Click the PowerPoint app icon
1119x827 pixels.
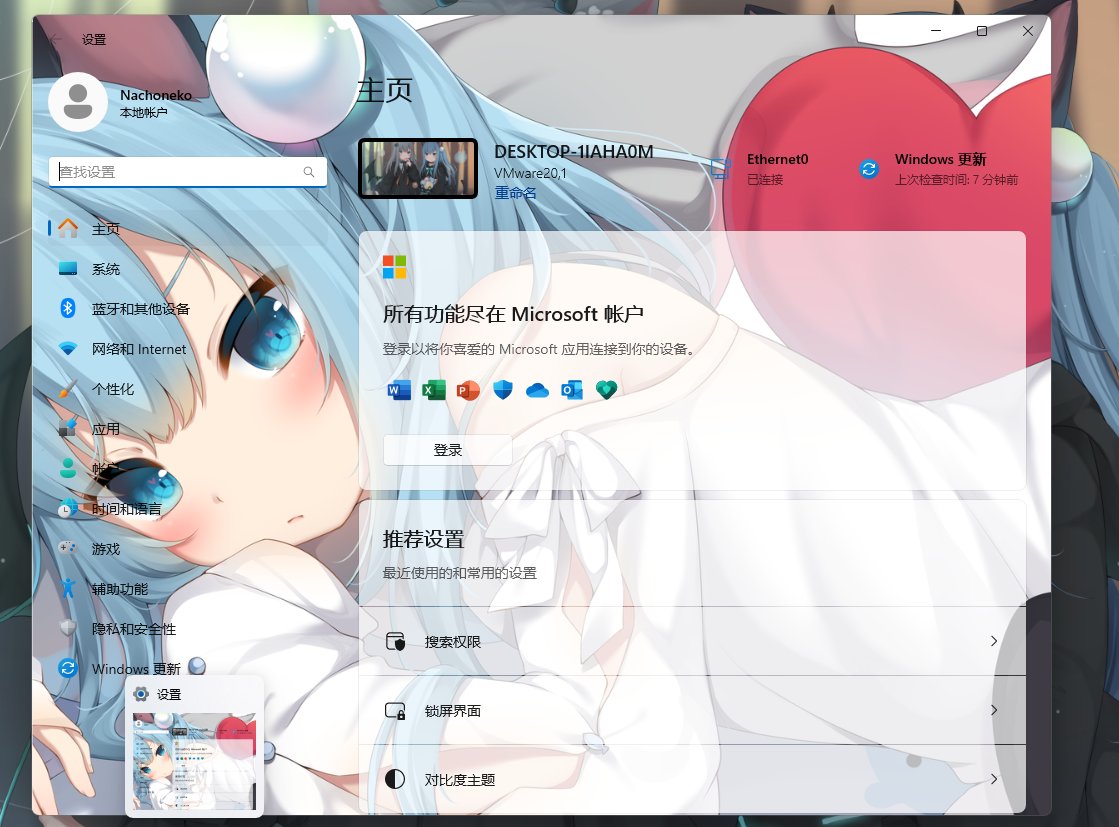[468, 390]
